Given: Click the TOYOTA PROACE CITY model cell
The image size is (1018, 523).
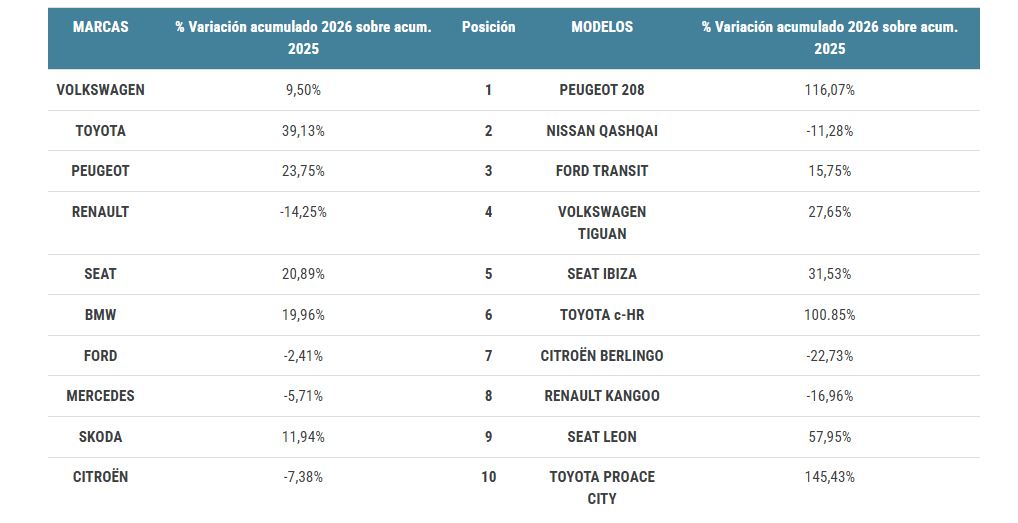Looking at the screenshot, I should click(x=602, y=487).
